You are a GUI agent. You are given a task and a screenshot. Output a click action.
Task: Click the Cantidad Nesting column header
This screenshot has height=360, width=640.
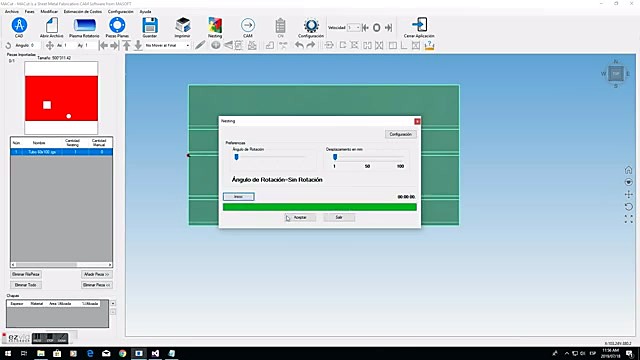pyautogui.click(x=72, y=143)
